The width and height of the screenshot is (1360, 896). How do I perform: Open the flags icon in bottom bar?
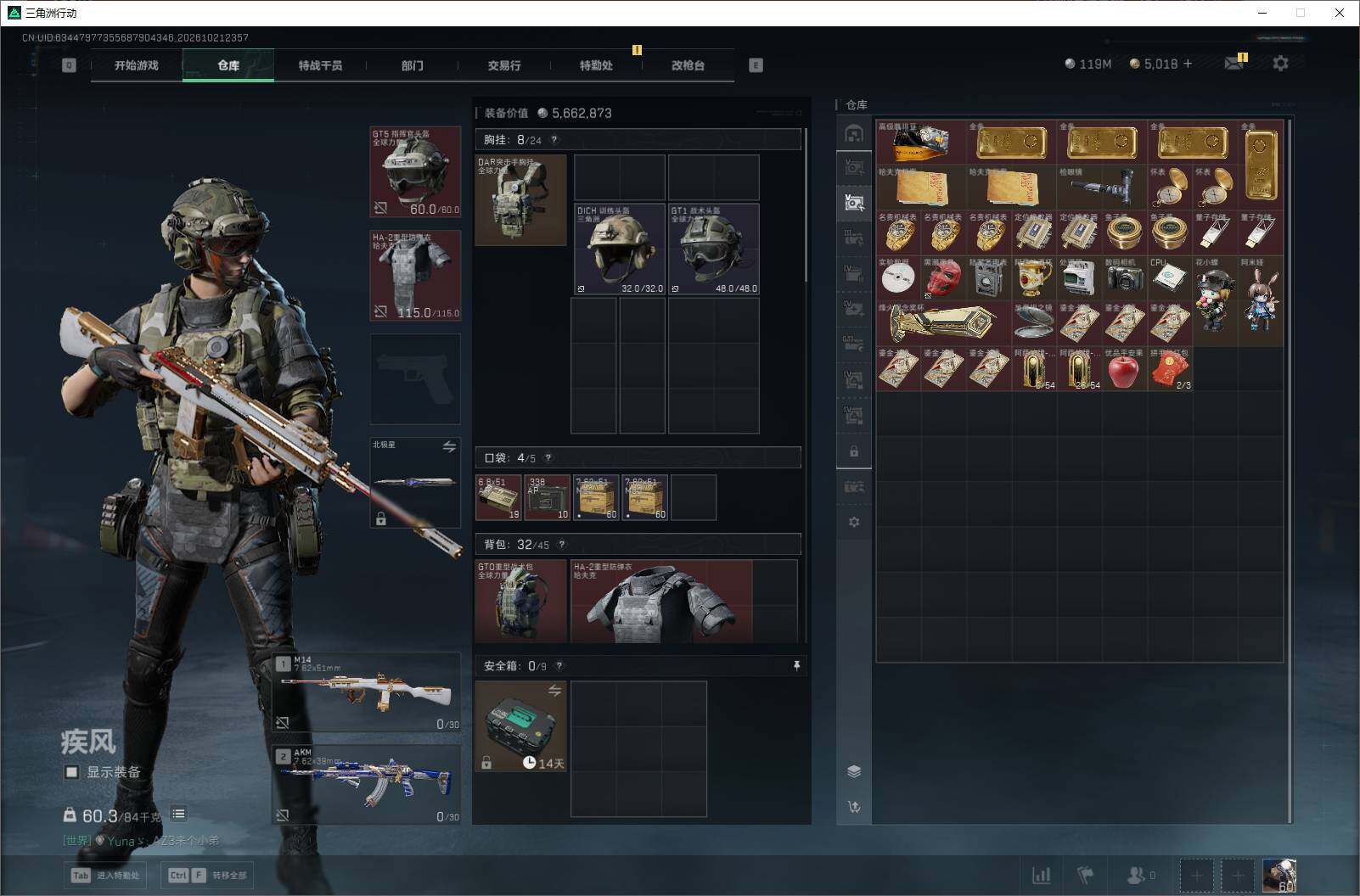tap(1086, 875)
